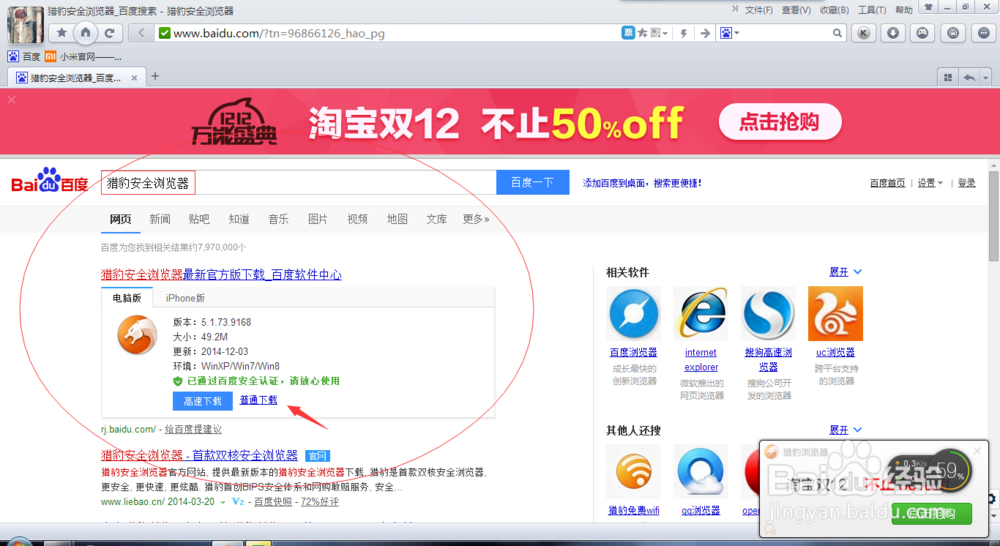This screenshot has height=546, width=1000.
Task: Click the Internet Explorer icon
Action: click(x=701, y=313)
